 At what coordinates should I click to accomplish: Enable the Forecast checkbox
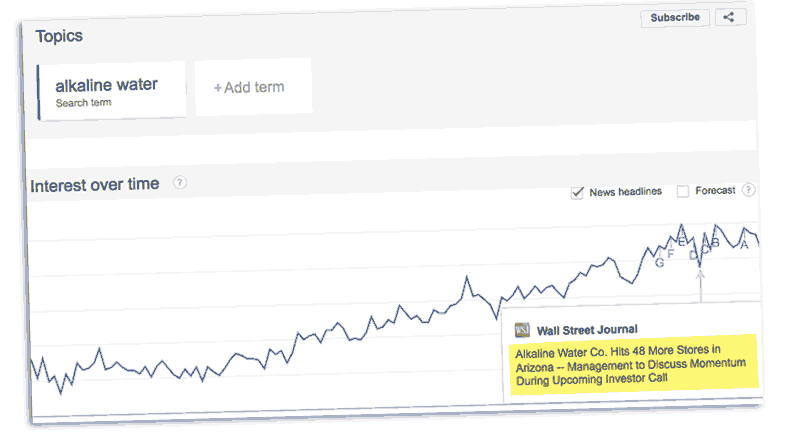tap(683, 191)
